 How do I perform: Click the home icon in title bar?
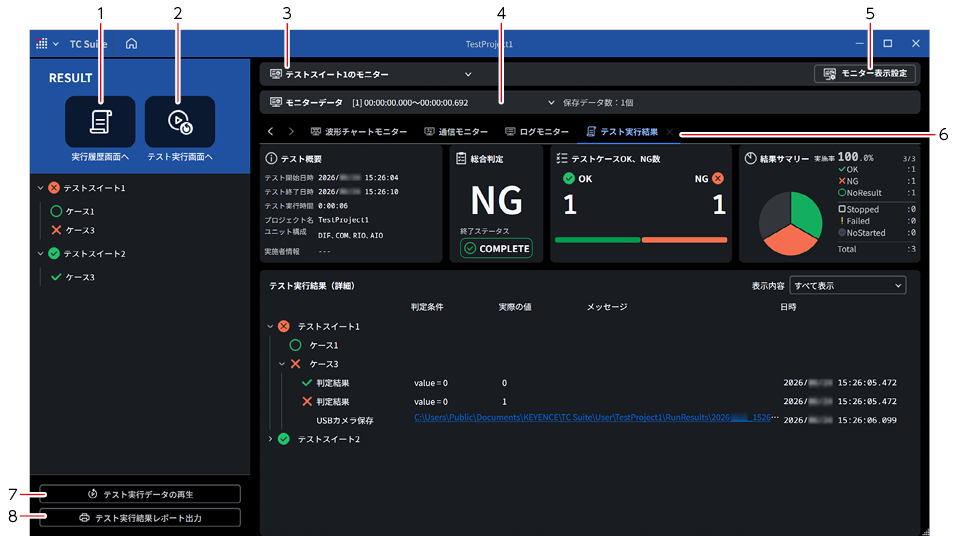pyautogui.click(x=131, y=43)
